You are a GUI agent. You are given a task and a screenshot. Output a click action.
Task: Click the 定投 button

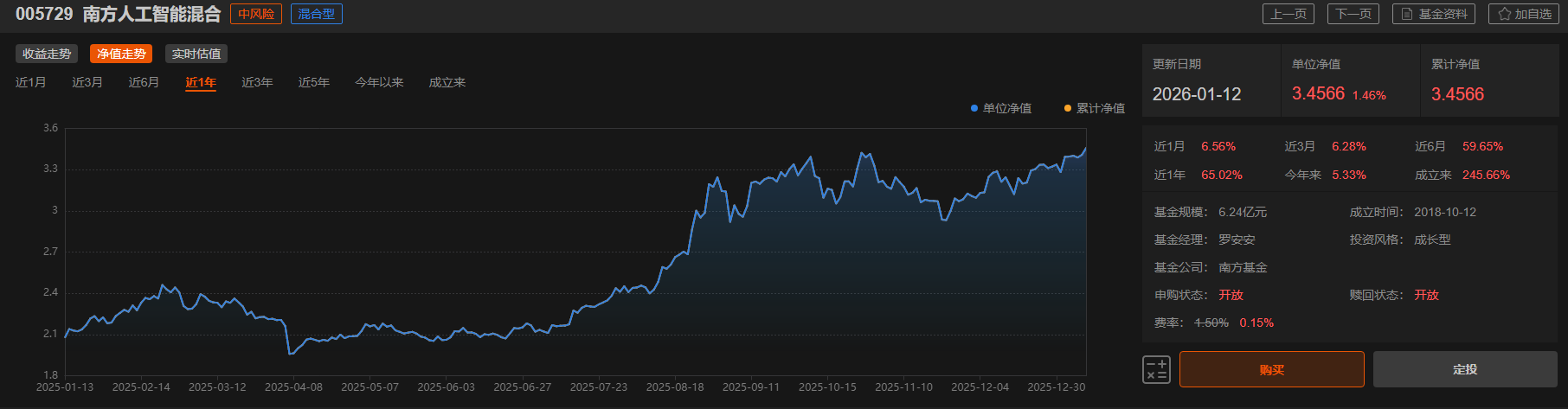point(1464,369)
